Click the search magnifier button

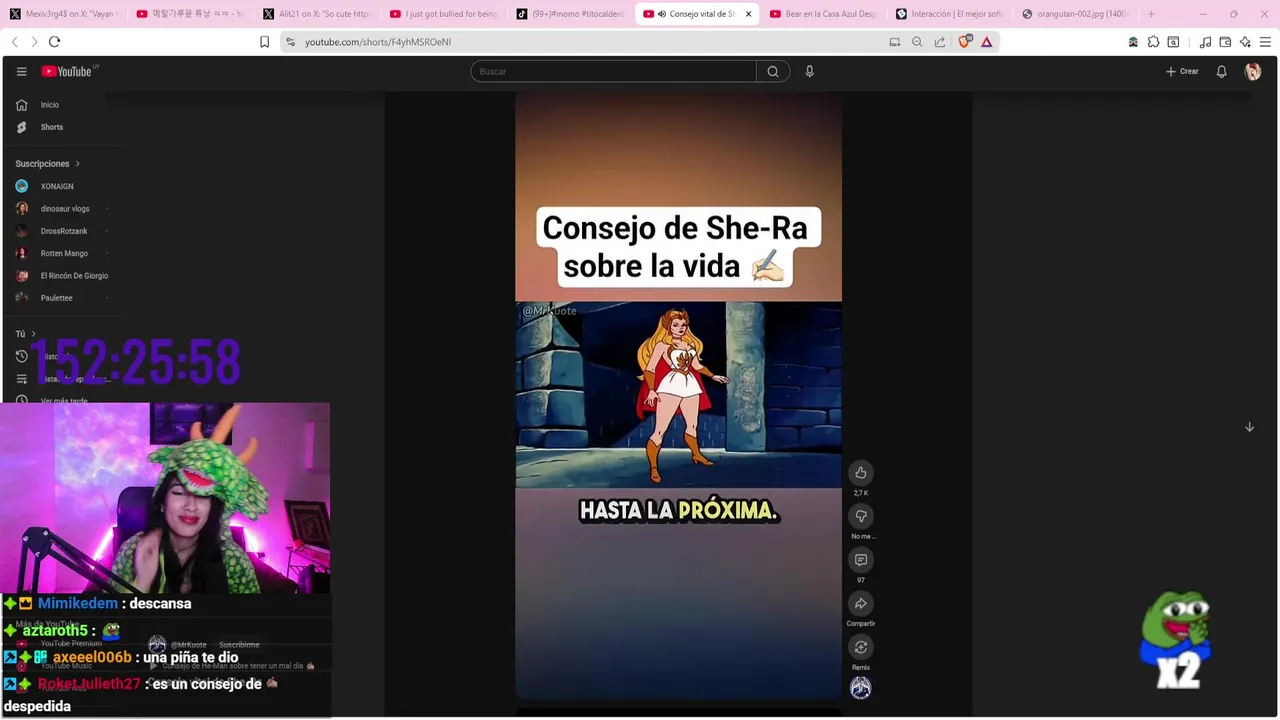tap(773, 71)
